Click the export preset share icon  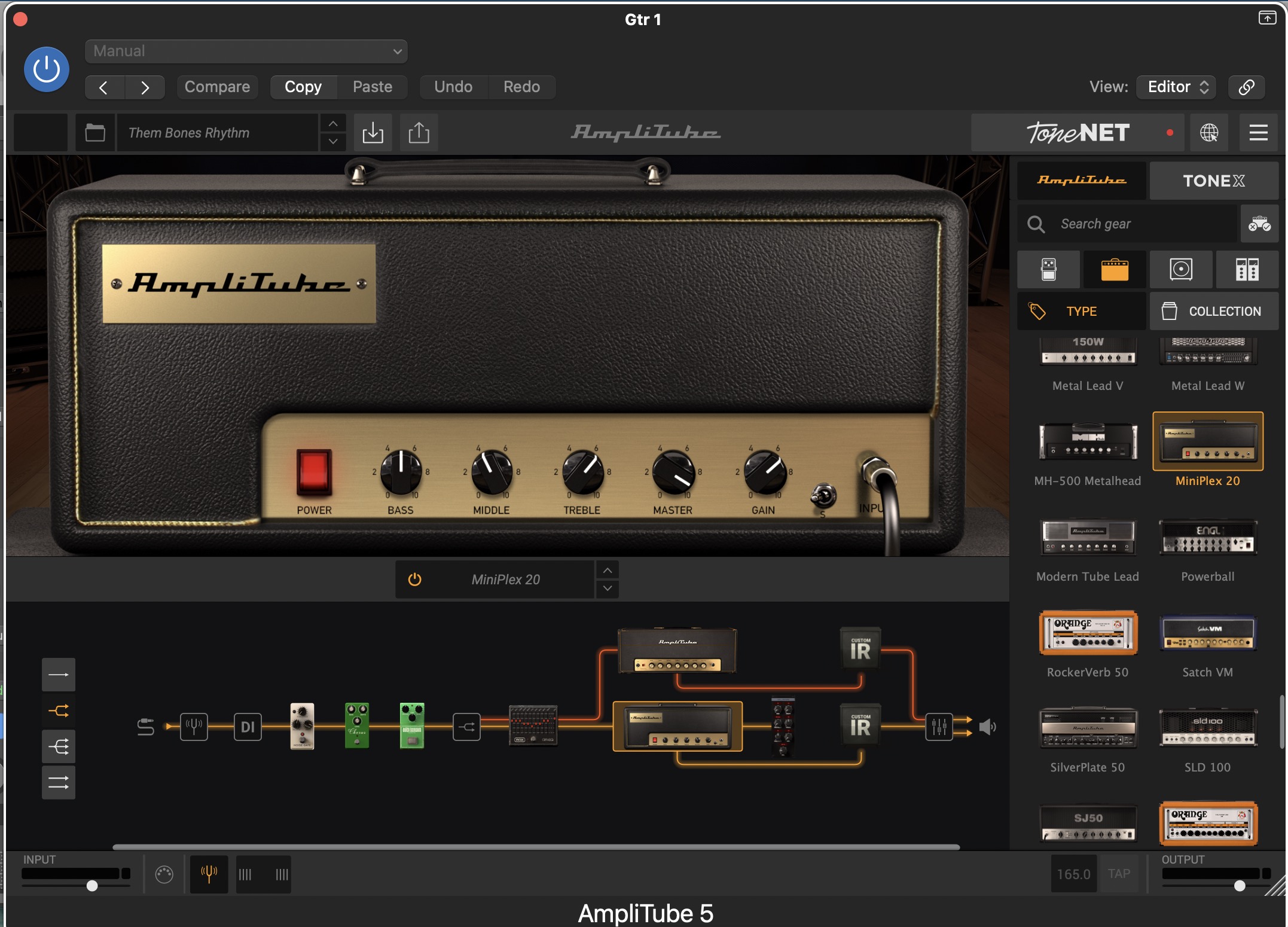click(419, 133)
